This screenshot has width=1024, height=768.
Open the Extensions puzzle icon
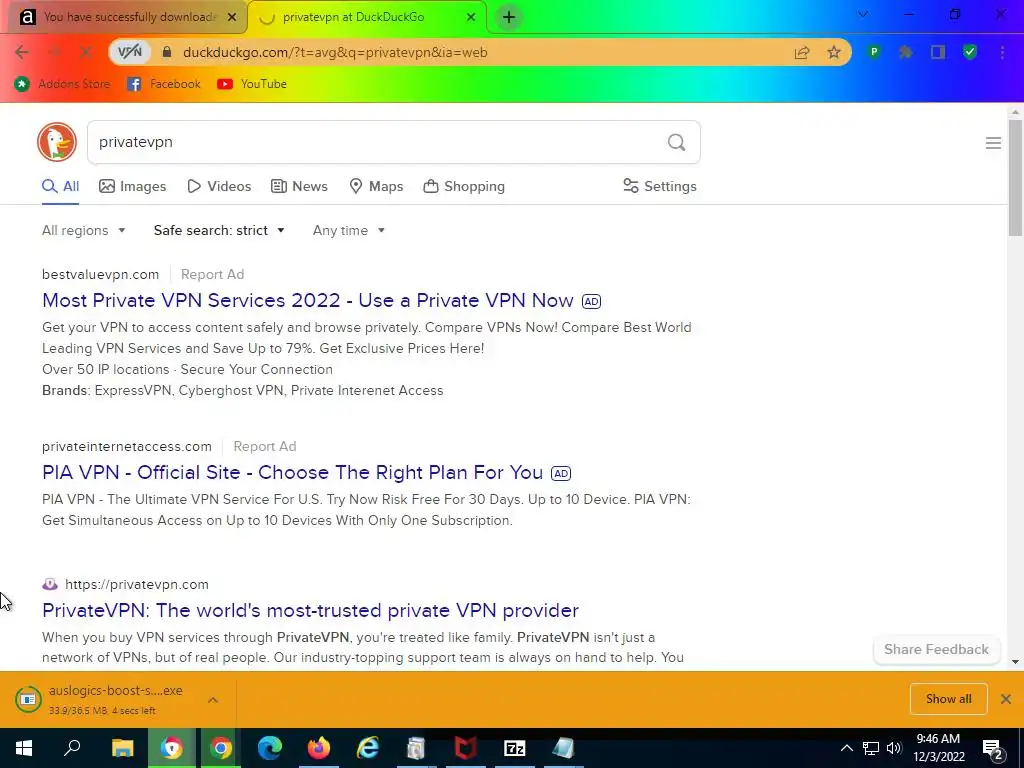pos(906,52)
